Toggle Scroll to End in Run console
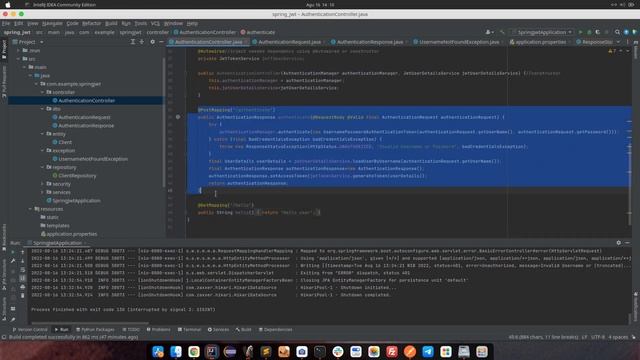This screenshot has height=360, width=640. (22, 278)
